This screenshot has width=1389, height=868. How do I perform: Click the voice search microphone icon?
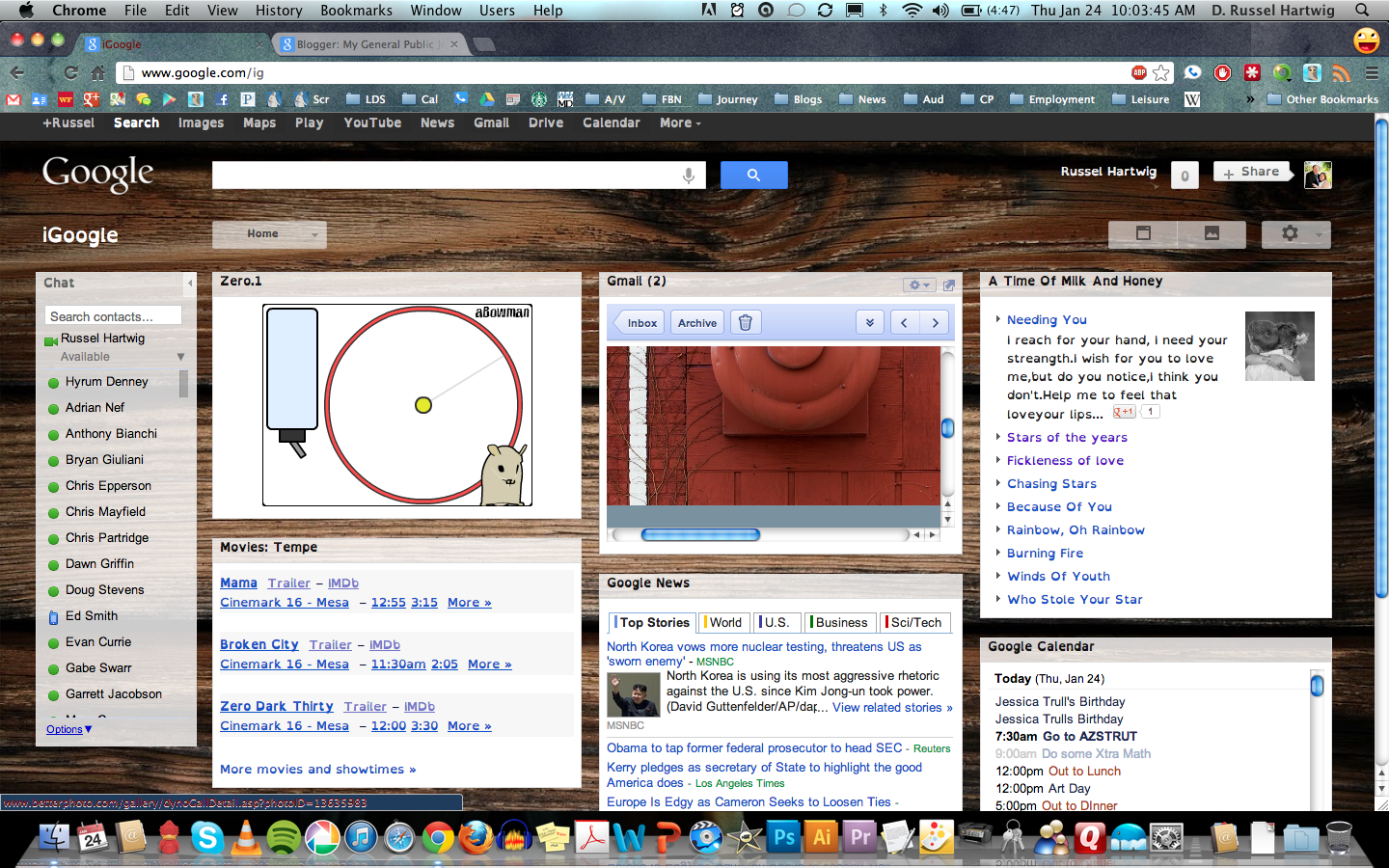688,176
